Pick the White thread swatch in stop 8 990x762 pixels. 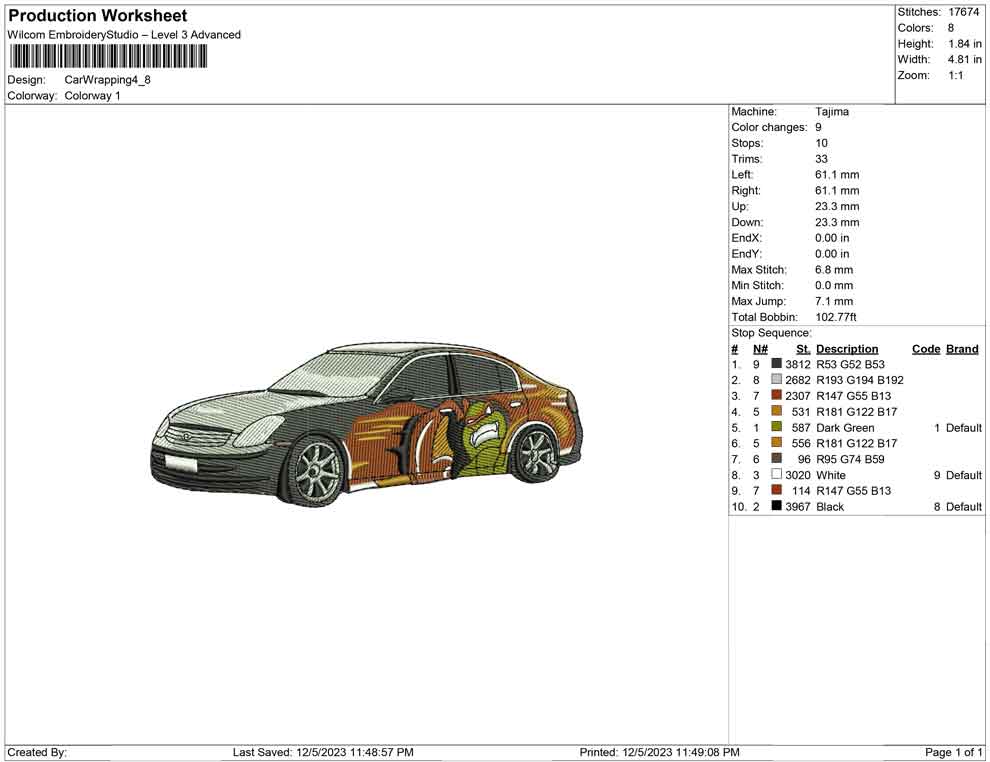point(777,475)
